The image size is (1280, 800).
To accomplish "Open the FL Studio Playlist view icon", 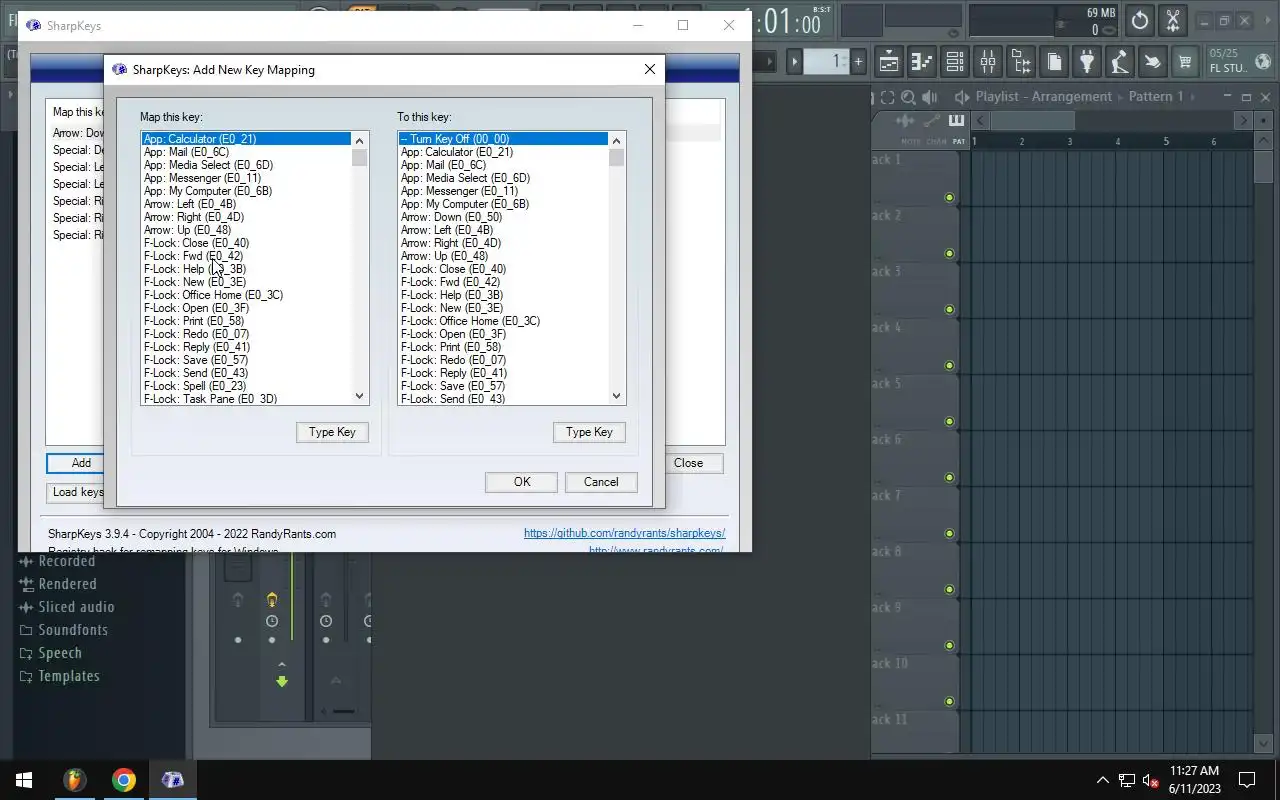I will (889, 62).
